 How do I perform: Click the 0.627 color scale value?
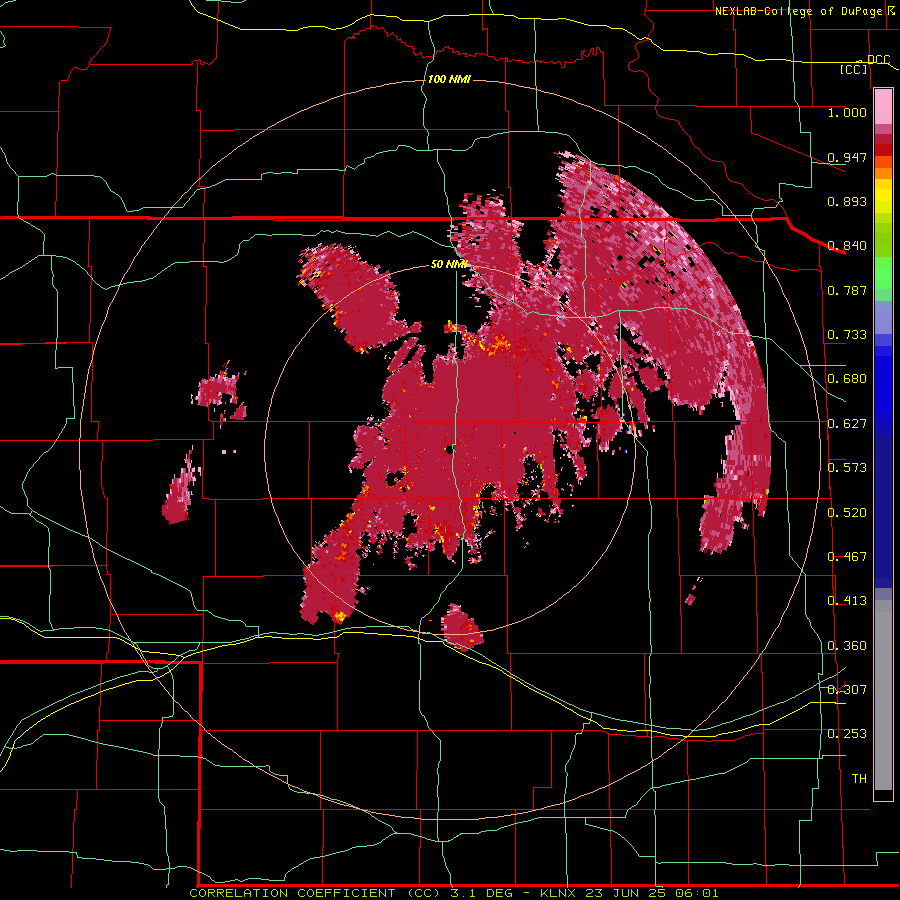(x=847, y=424)
